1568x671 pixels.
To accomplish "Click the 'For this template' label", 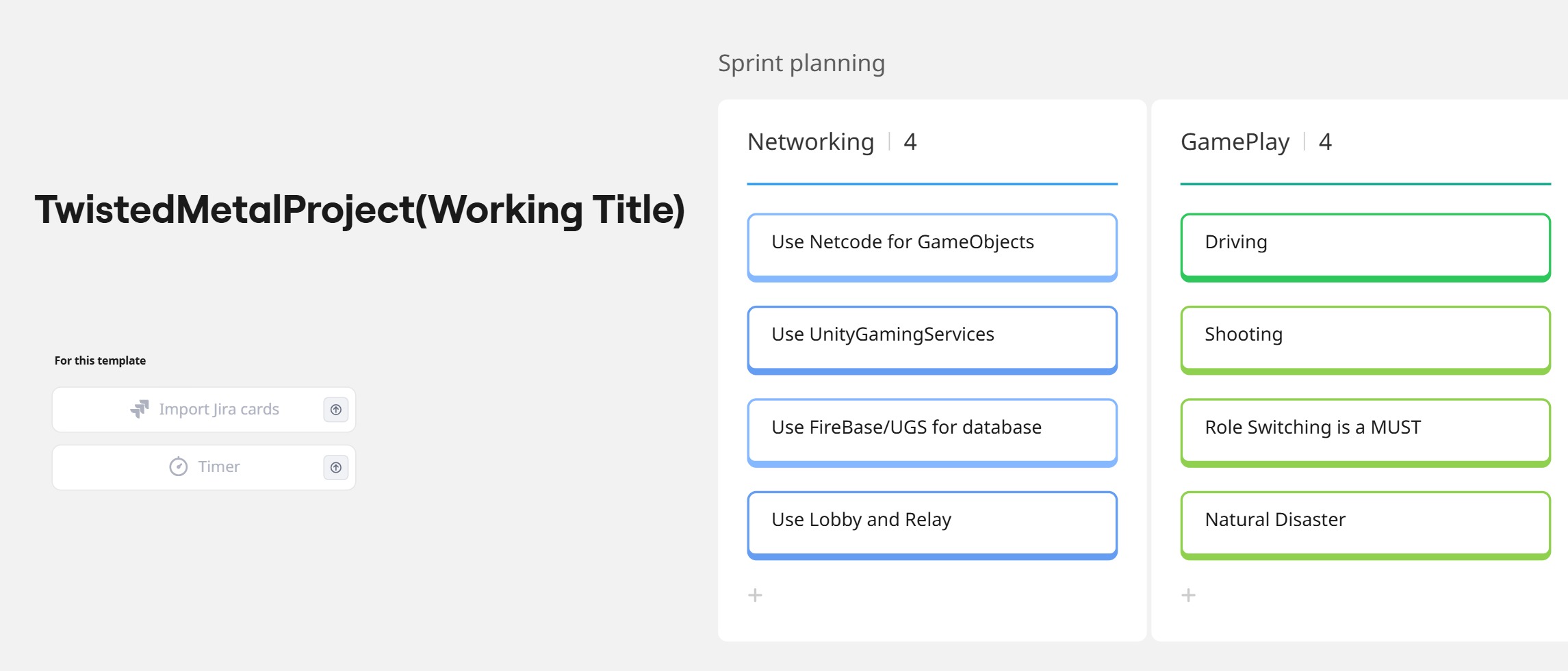I will pyautogui.click(x=100, y=360).
